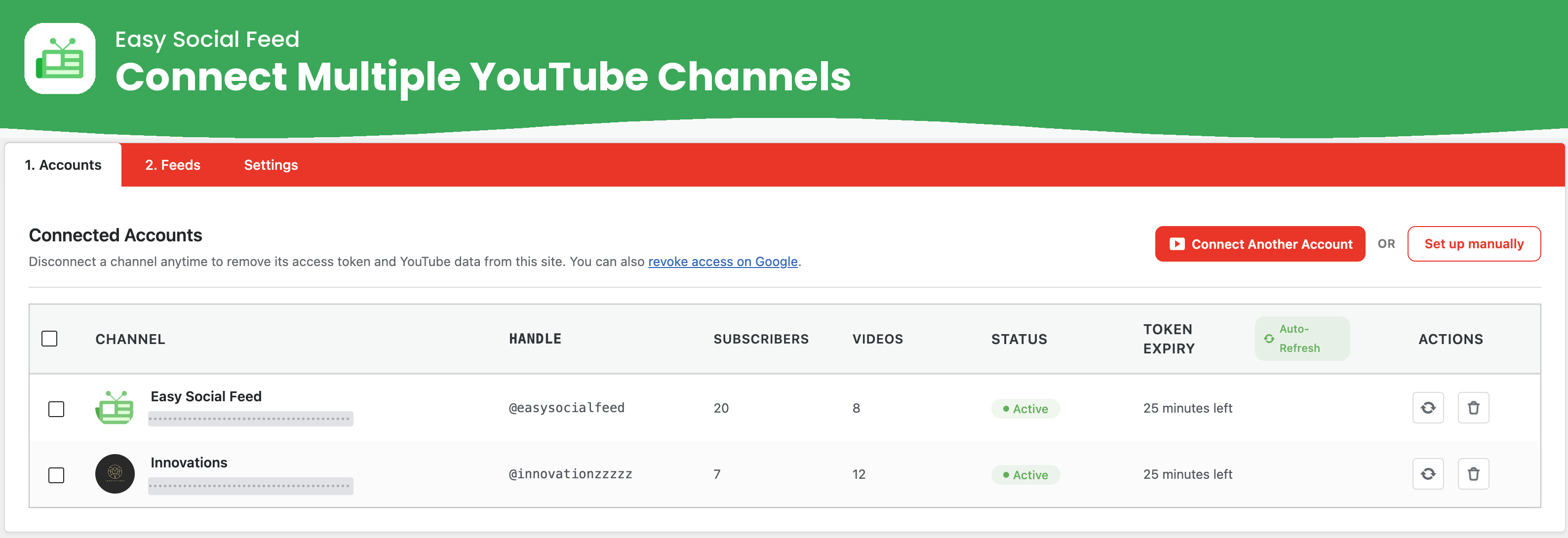
Task: Click the Easy Social Feed channel avatar
Action: click(x=115, y=408)
